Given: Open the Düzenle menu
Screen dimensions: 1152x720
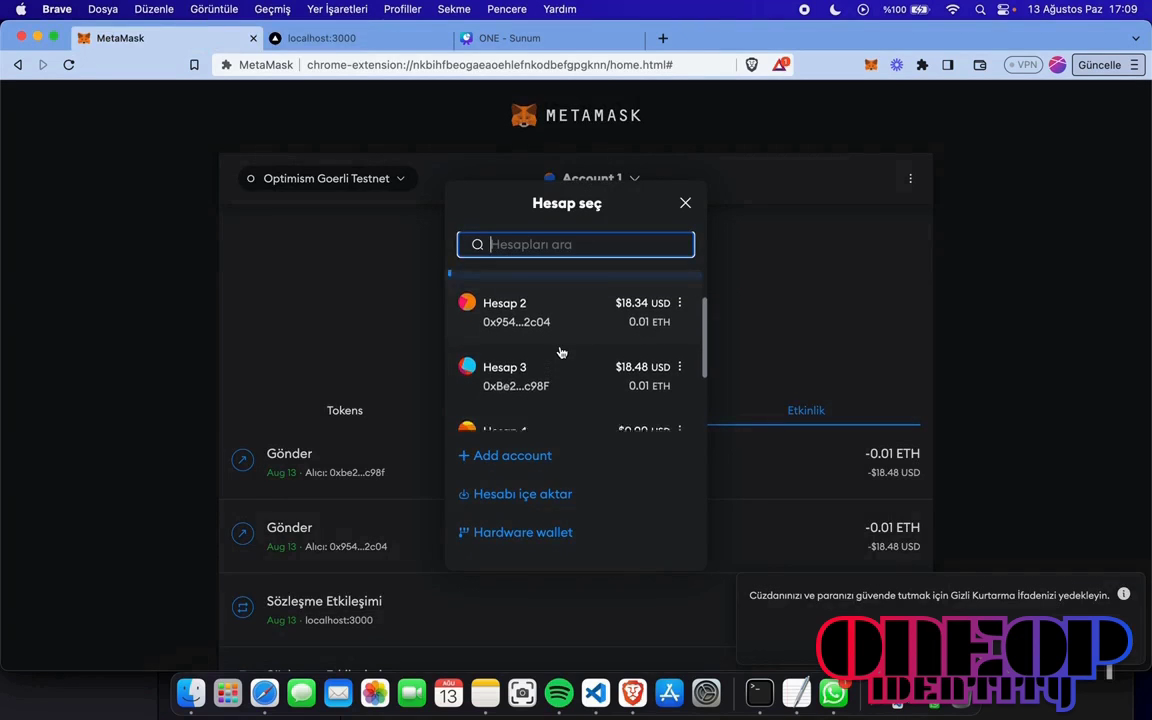Looking at the screenshot, I should click(154, 10).
